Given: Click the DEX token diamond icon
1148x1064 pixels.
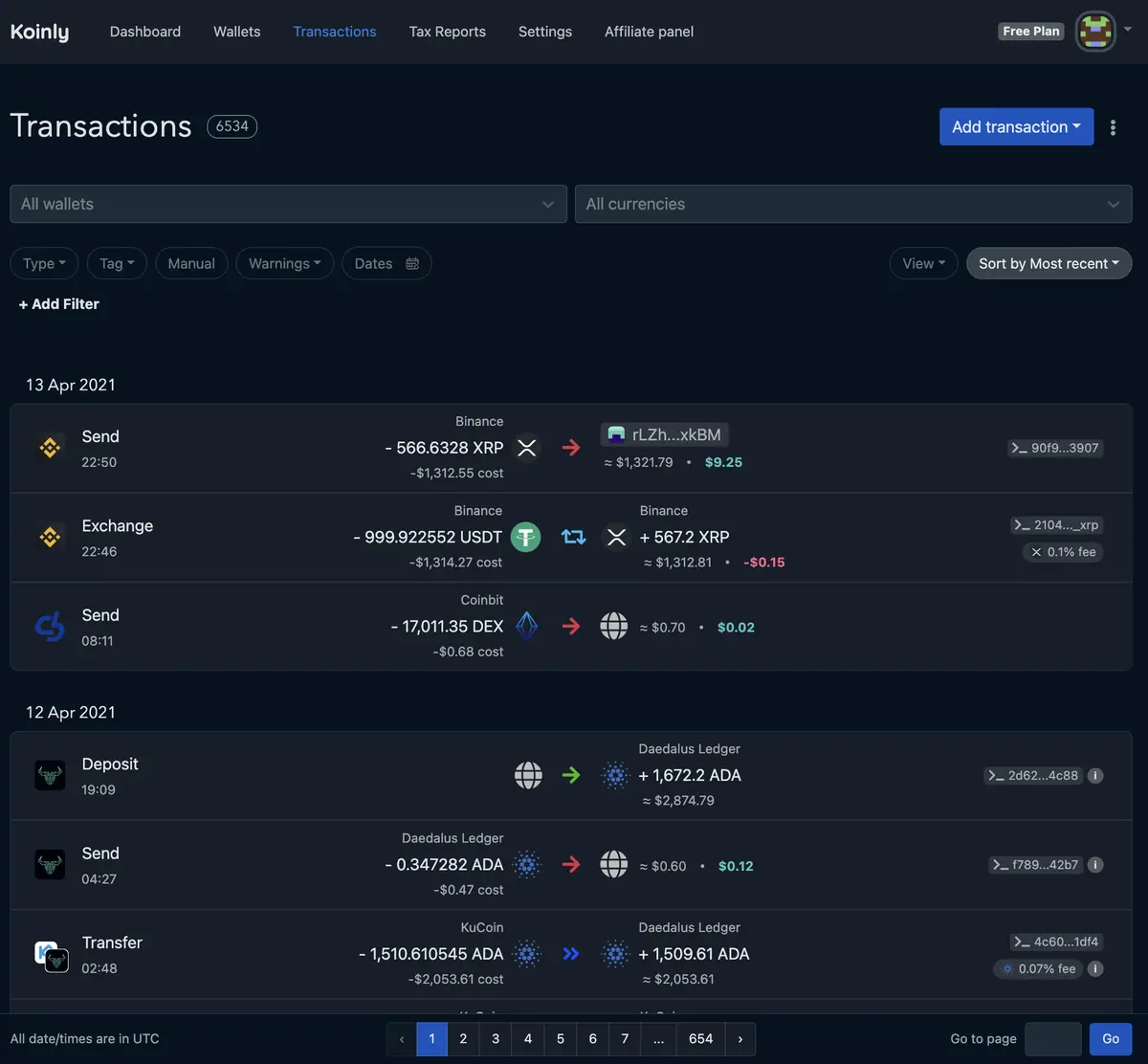Looking at the screenshot, I should [527, 627].
